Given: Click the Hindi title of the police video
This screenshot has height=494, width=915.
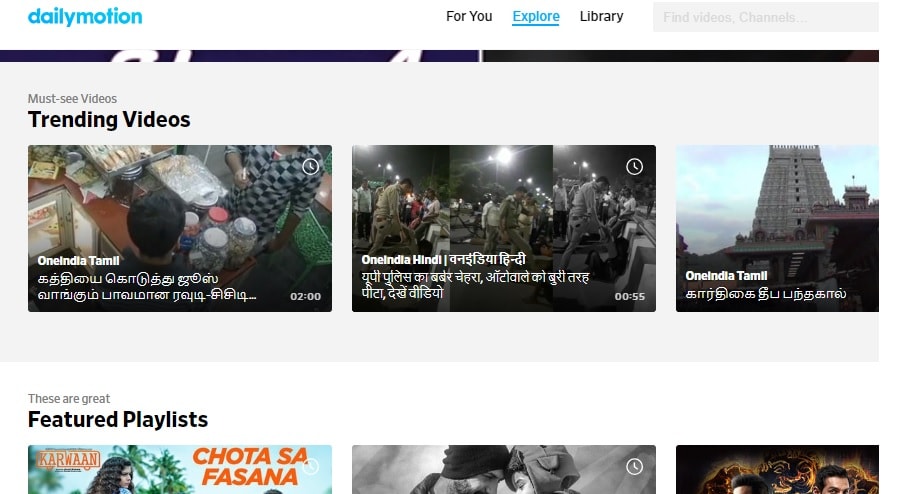Looking at the screenshot, I should tap(474, 285).
